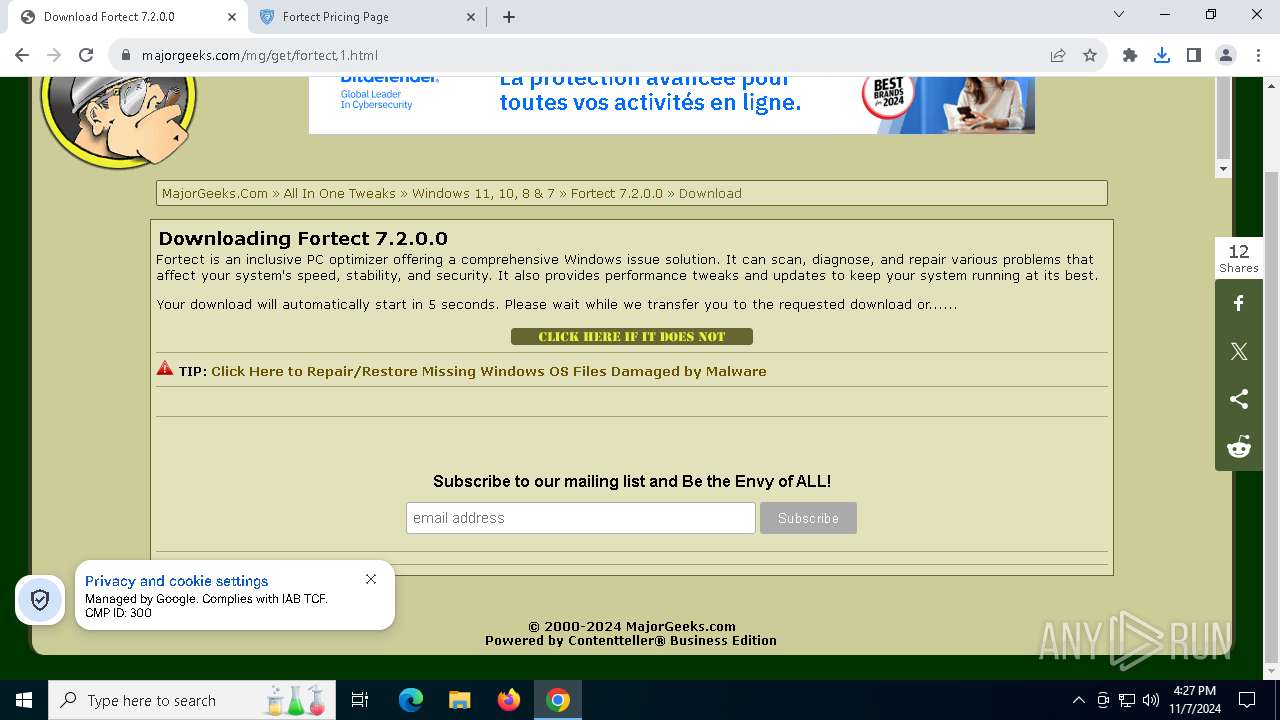
Task: Click the inner frame scrollbar down arrow
Action: [1223, 169]
